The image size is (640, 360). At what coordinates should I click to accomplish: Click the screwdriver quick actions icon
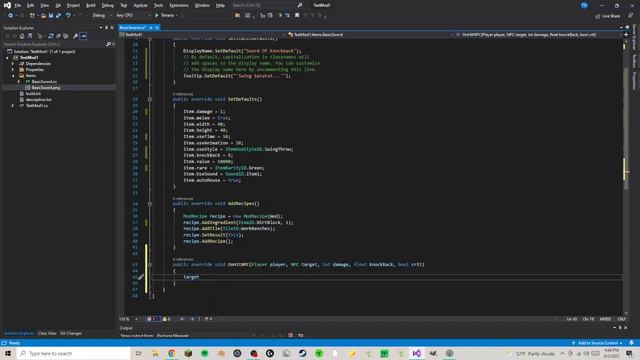pos(140,277)
